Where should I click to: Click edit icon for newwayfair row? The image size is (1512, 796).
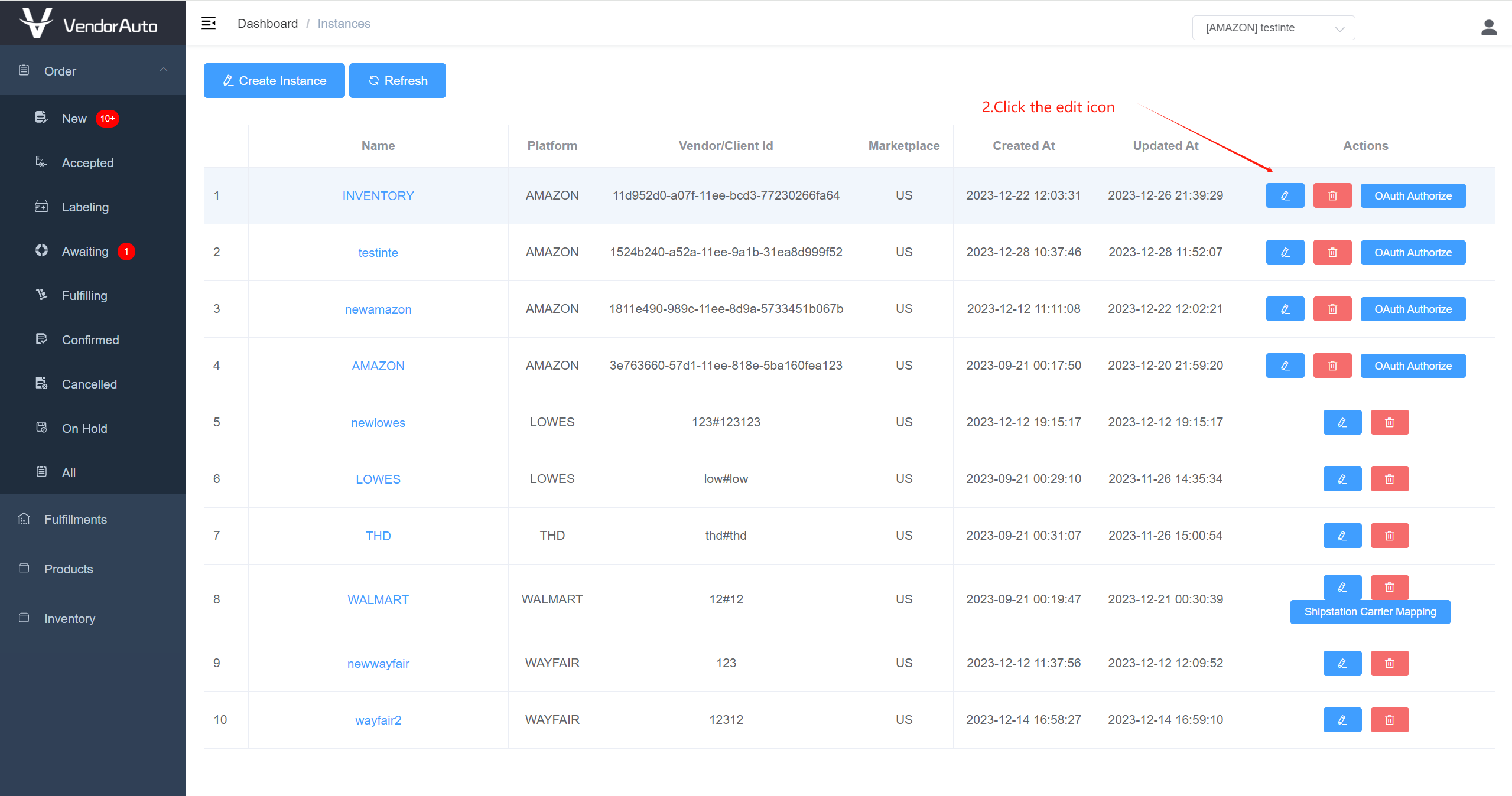1342,663
